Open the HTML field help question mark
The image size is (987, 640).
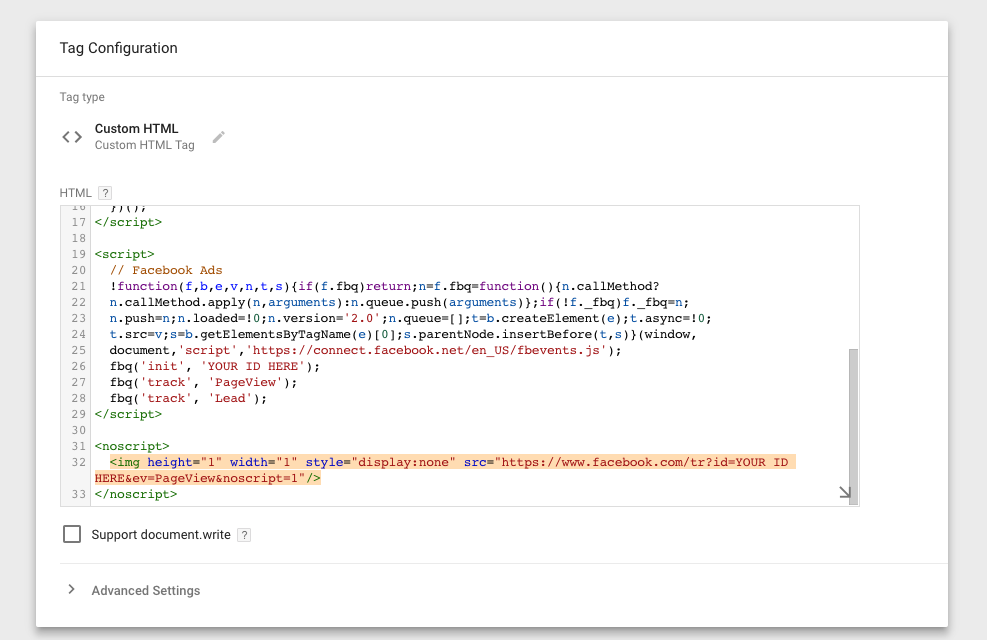pos(105,193)
